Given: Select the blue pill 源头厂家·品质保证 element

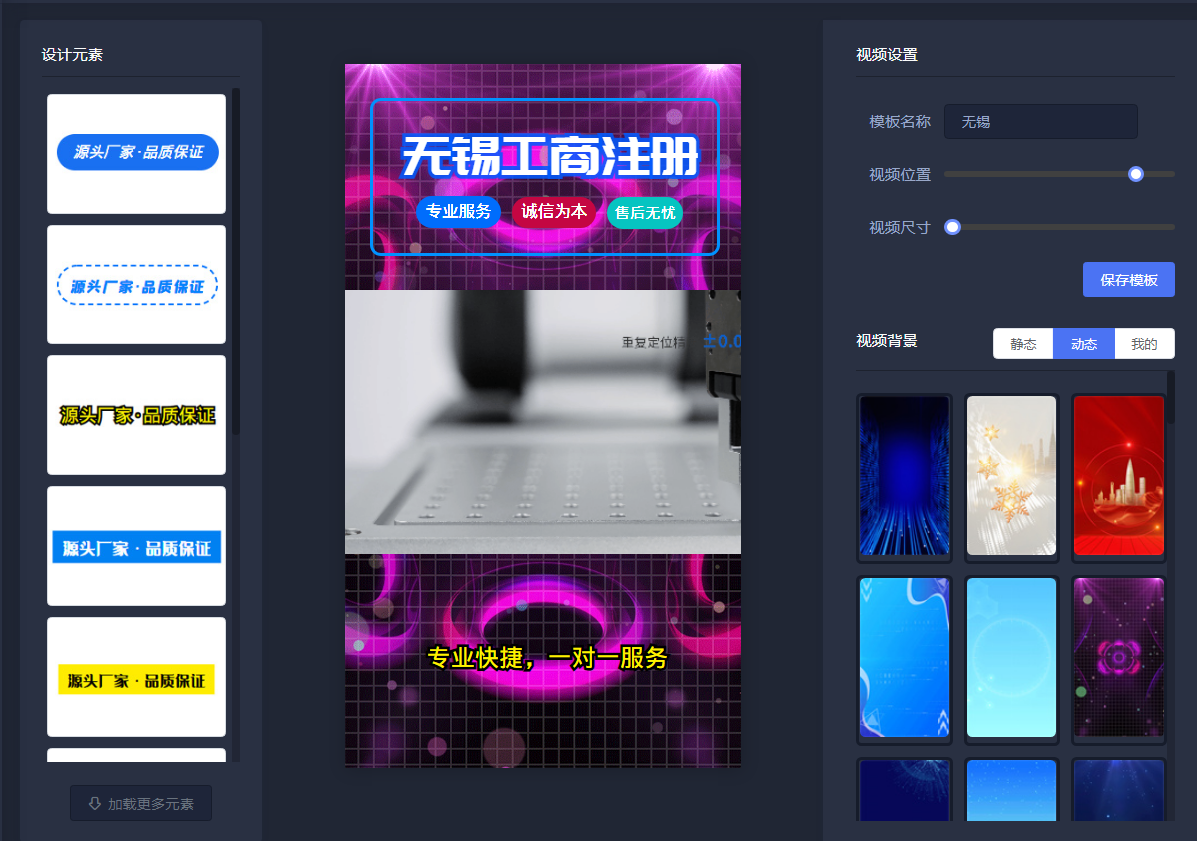Looking at the screenshot, I should (137, 153).
